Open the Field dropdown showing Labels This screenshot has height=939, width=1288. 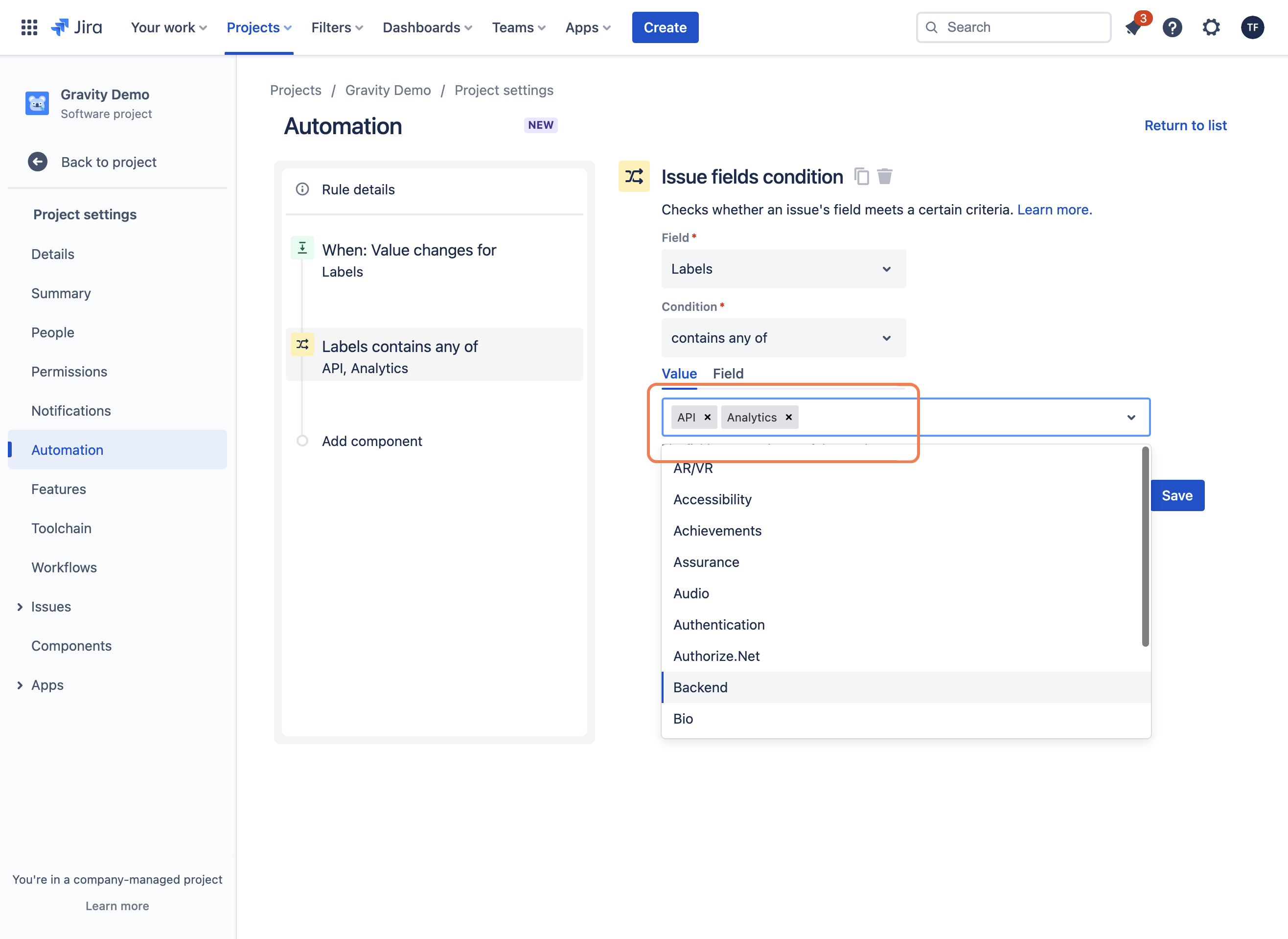[783, 269]
